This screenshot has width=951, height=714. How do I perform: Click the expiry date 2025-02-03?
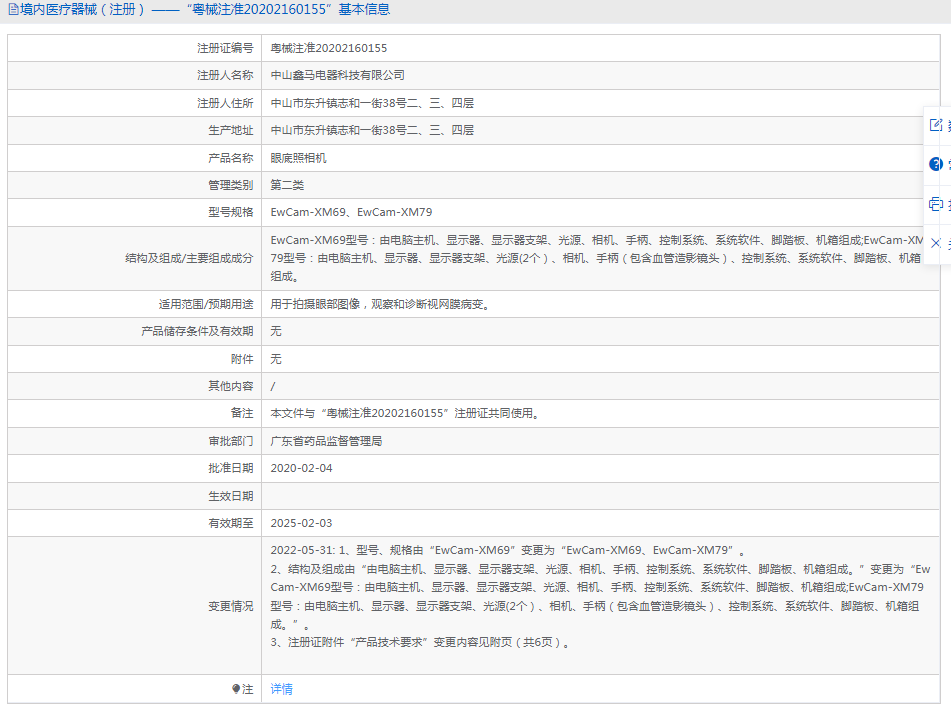[x=301, y=523]
